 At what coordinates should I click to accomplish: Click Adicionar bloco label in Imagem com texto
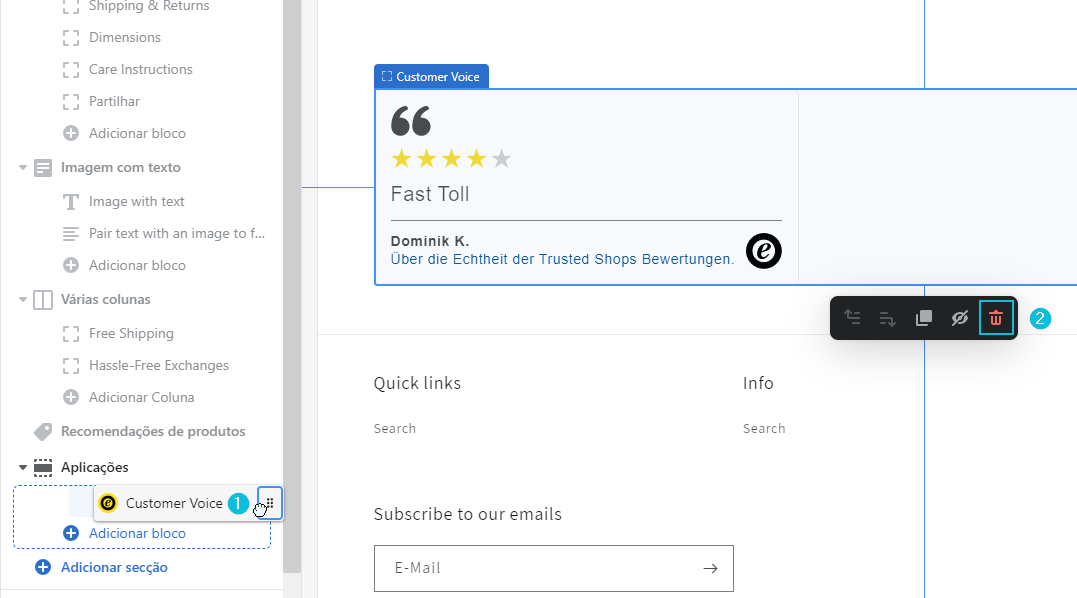[x=137, y=266]
